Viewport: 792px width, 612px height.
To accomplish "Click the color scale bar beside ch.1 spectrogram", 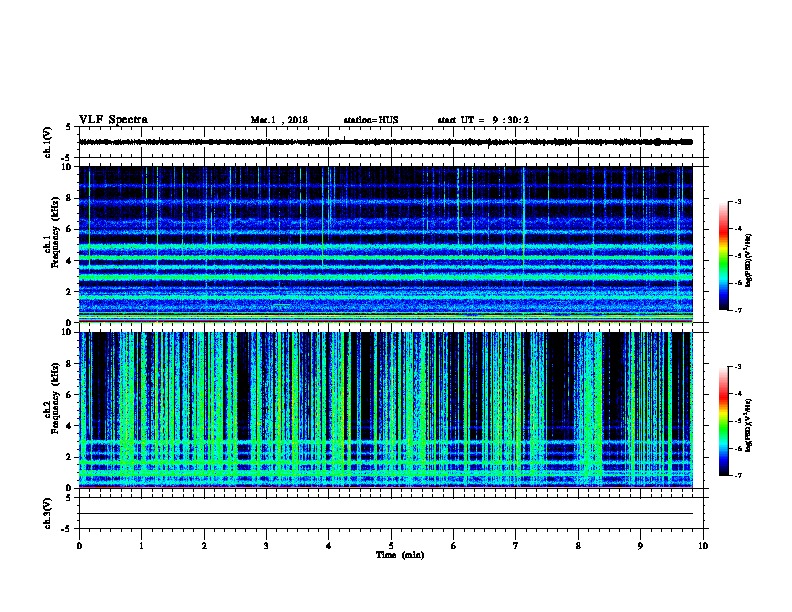I will click(723, 256).
